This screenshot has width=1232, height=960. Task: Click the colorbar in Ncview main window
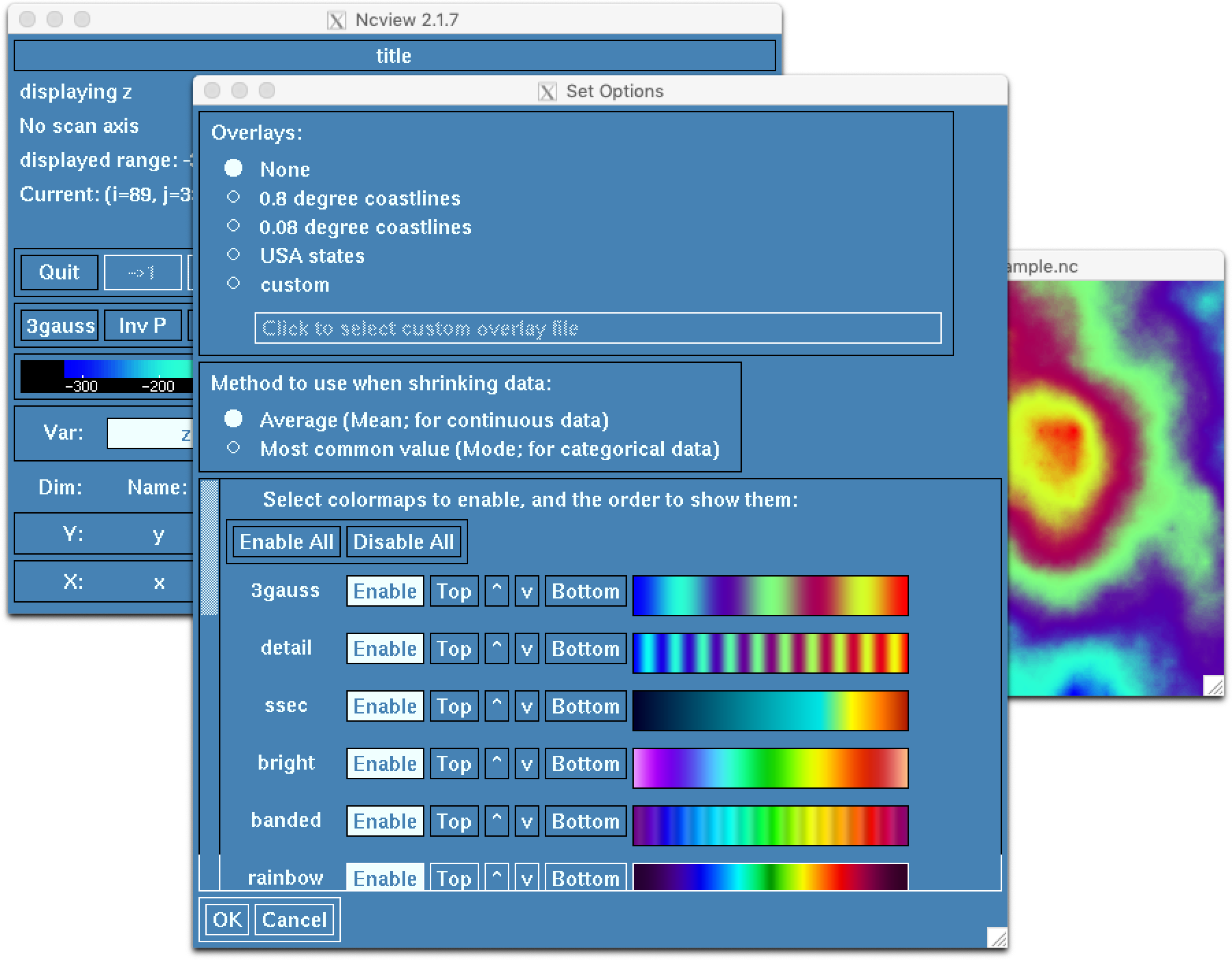[107, 377]
